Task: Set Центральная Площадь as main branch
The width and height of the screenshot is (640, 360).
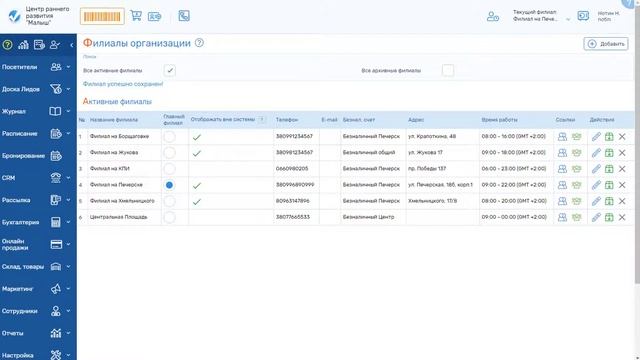Action: (169, 217)
